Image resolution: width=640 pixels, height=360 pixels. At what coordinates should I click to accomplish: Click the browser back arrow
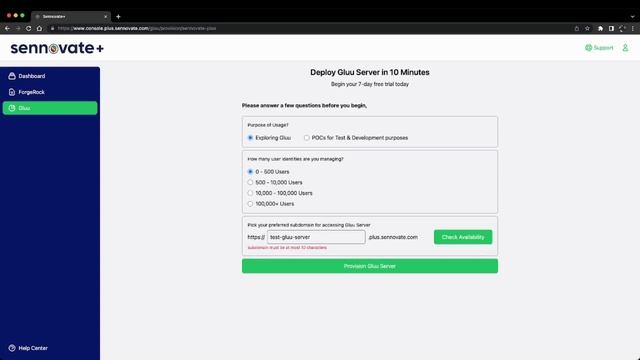[7, 28]
